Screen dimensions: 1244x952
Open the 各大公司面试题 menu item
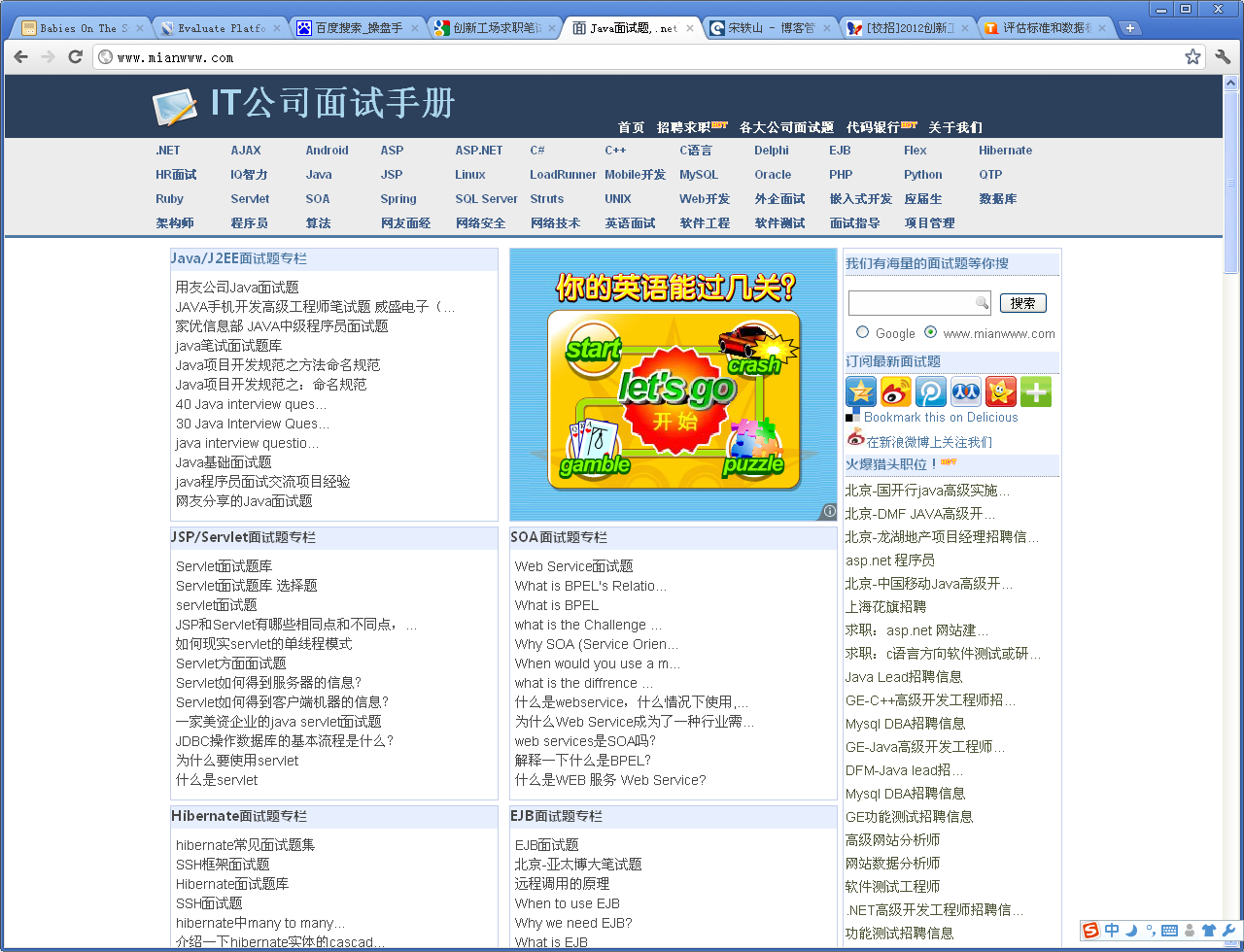[786, 127]
